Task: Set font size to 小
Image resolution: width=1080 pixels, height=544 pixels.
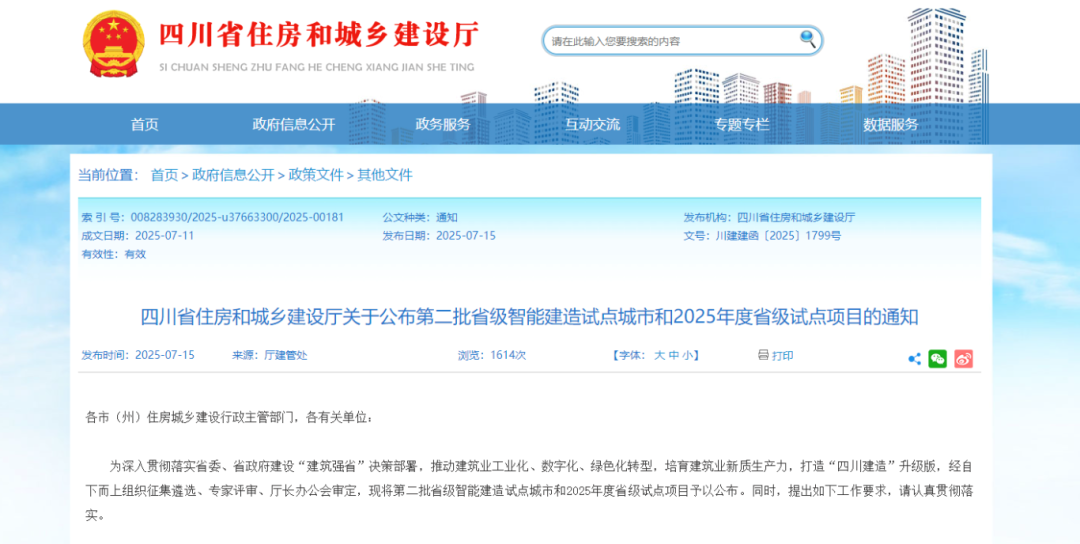Action: [x=688, y=355]
